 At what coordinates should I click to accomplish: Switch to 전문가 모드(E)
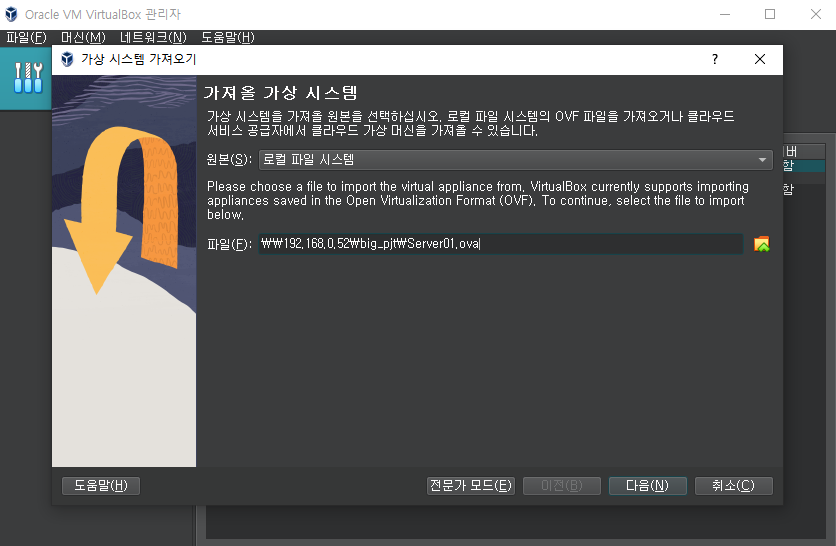coord(471,486)
